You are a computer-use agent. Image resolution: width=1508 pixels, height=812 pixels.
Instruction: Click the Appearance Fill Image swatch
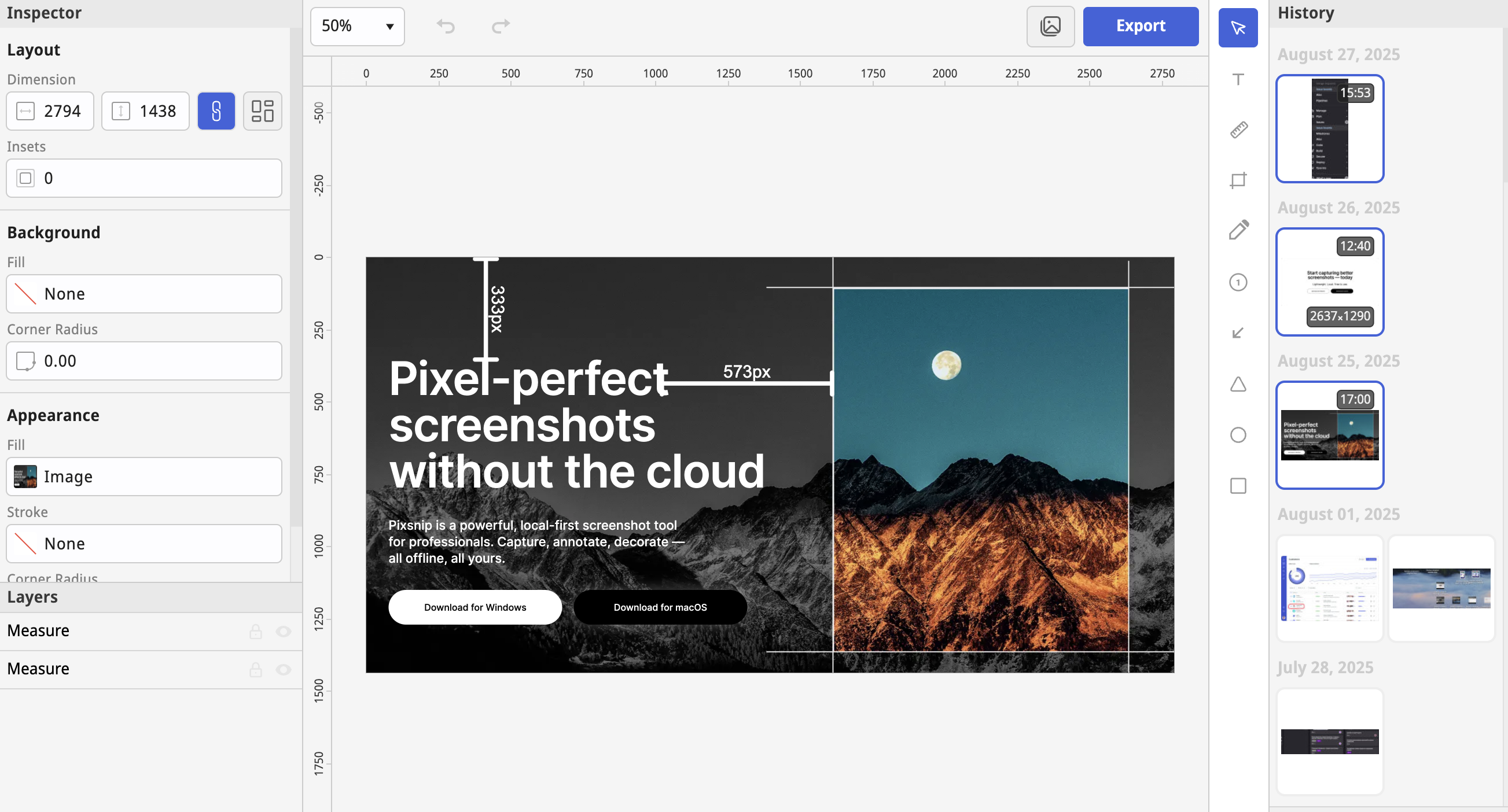[x=26, y=477]
